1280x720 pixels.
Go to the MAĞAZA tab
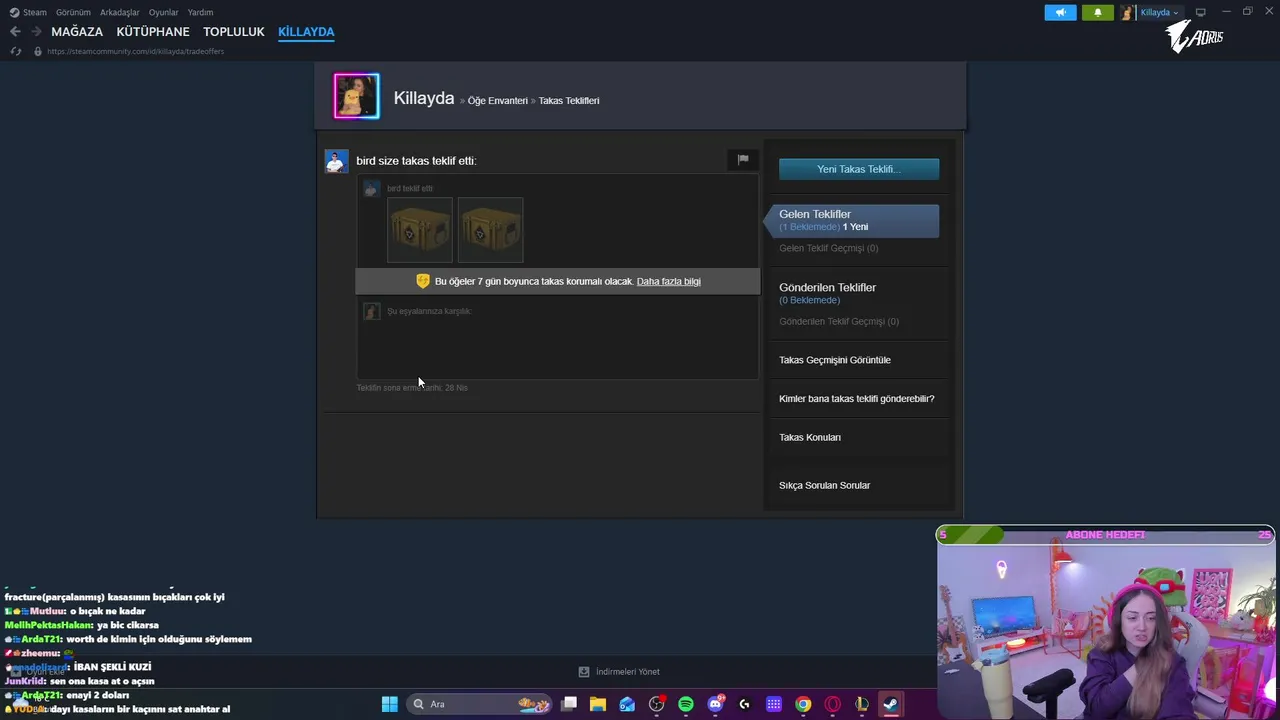(77, 32)
